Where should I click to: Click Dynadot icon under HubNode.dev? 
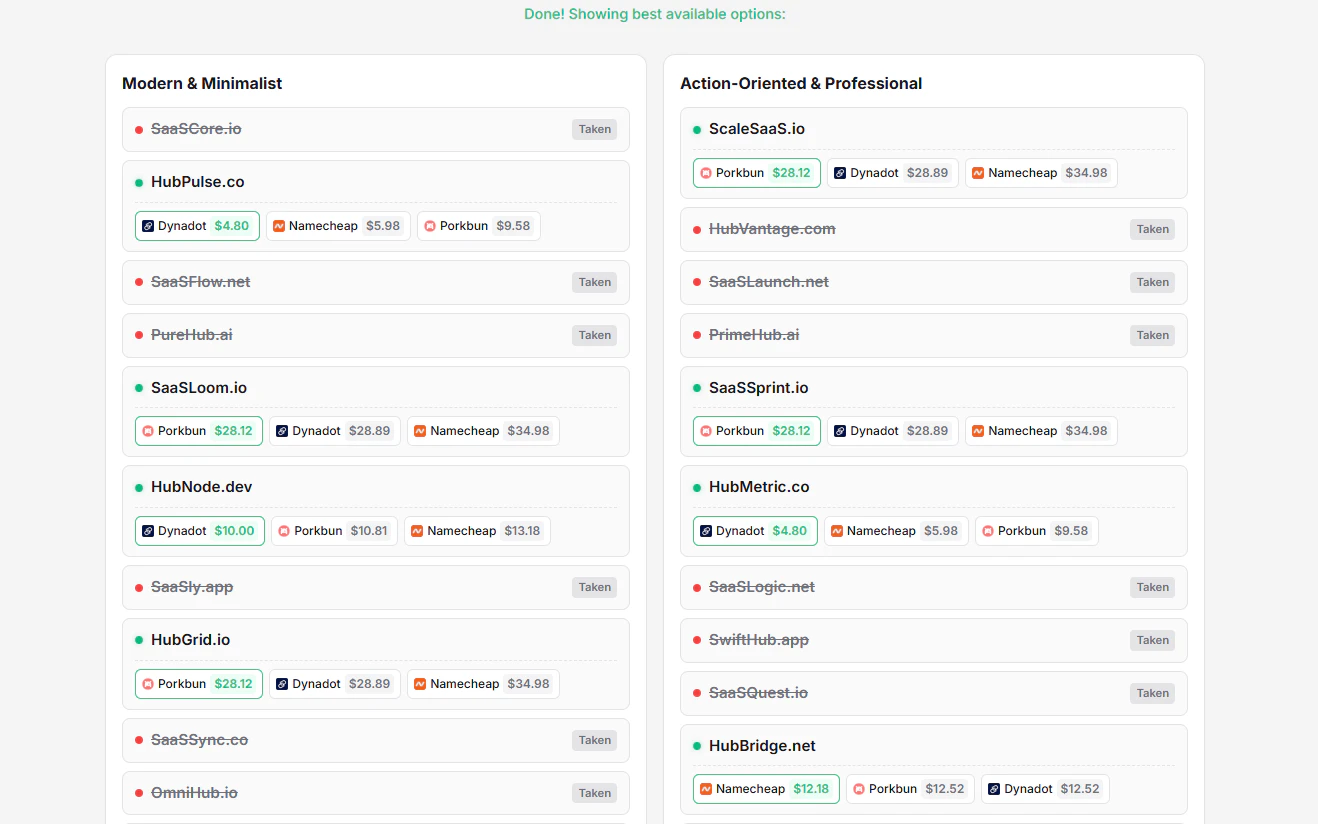(x=148, y=531)
